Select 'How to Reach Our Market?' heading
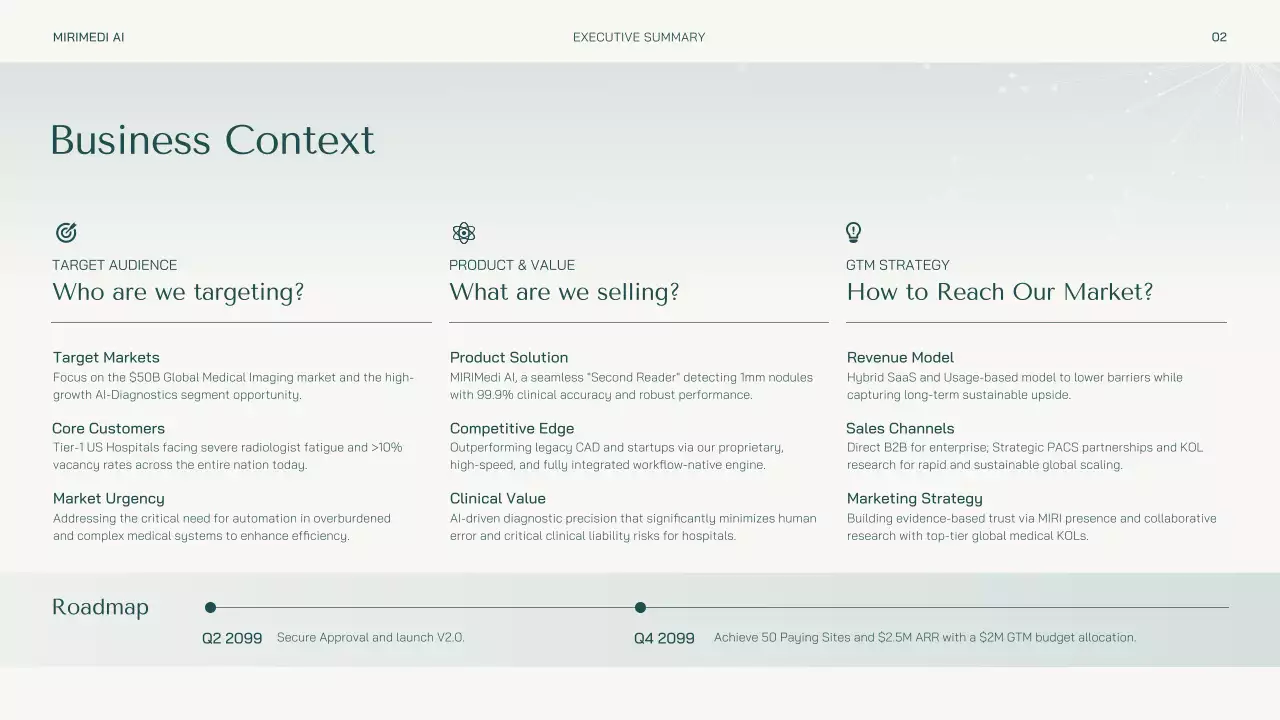 [x=1000, y=292]
